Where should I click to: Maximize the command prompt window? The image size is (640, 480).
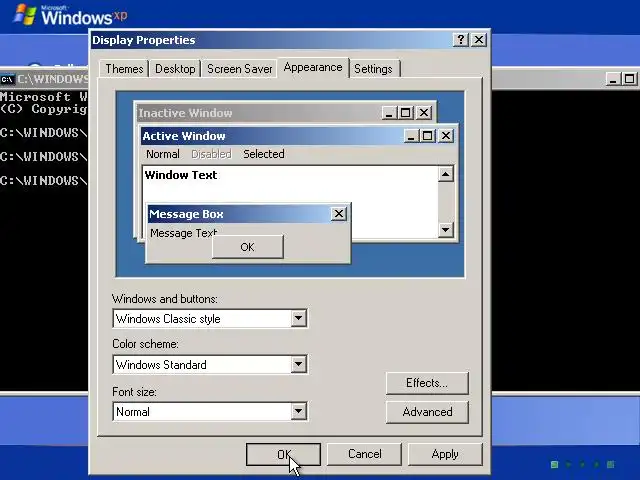click(x=629, y=79)
